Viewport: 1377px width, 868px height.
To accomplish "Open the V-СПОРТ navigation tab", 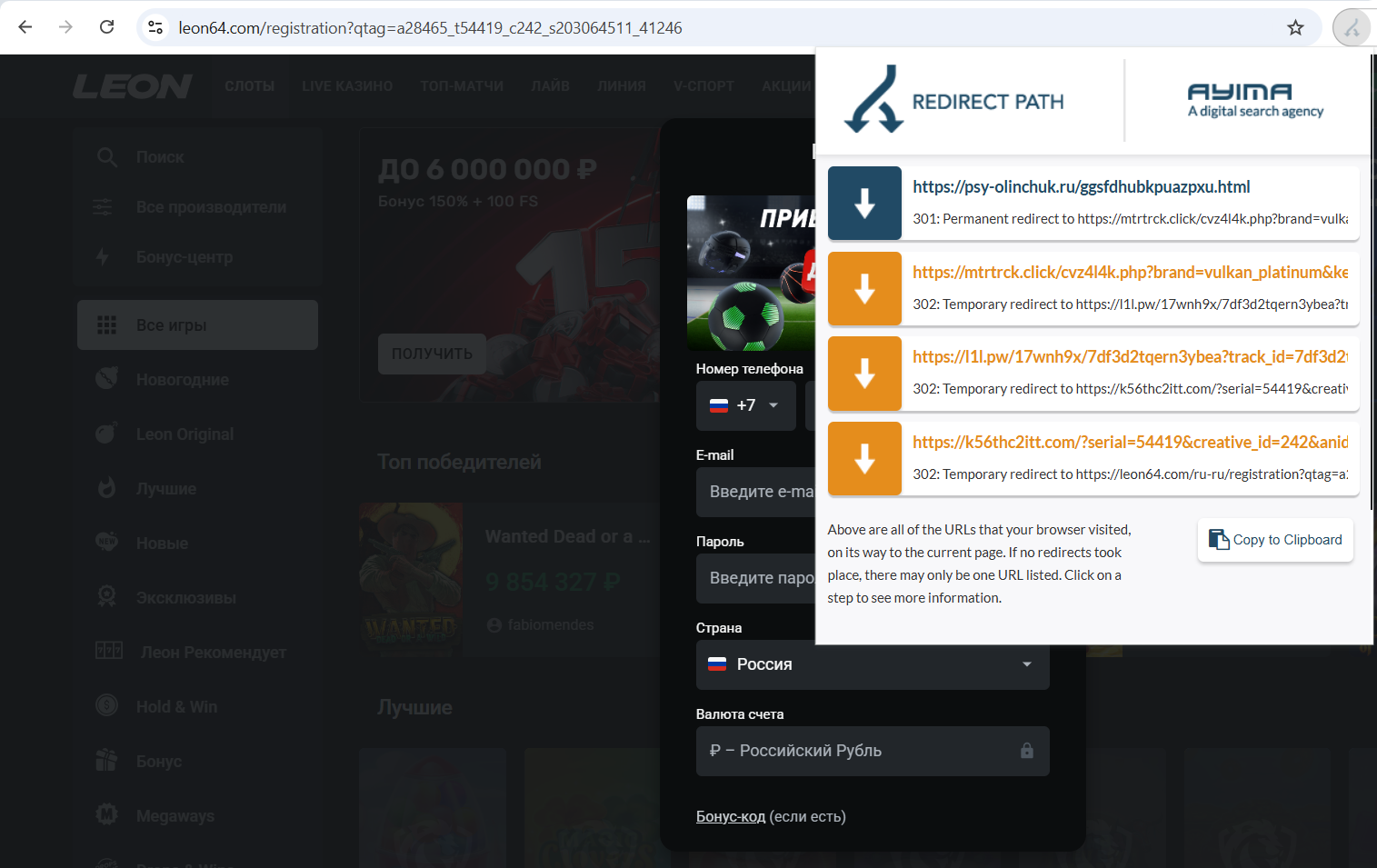I will [703, 86].
